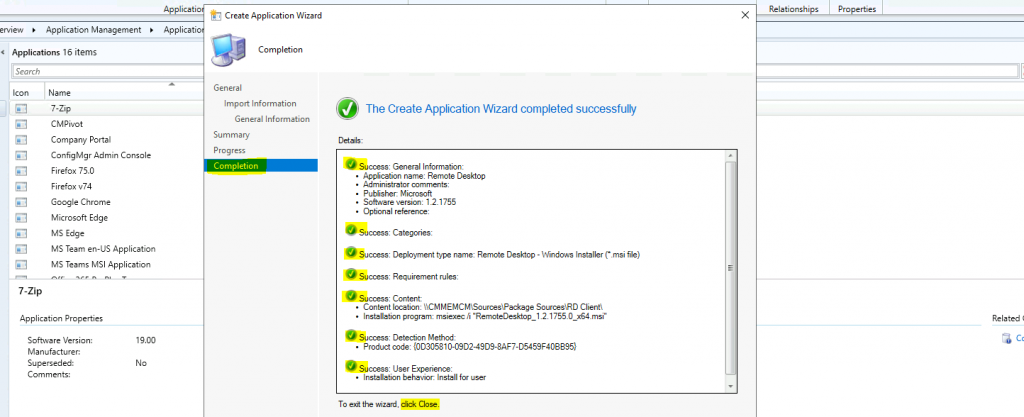Select the General Information wizard step

(x=272, y=119)
